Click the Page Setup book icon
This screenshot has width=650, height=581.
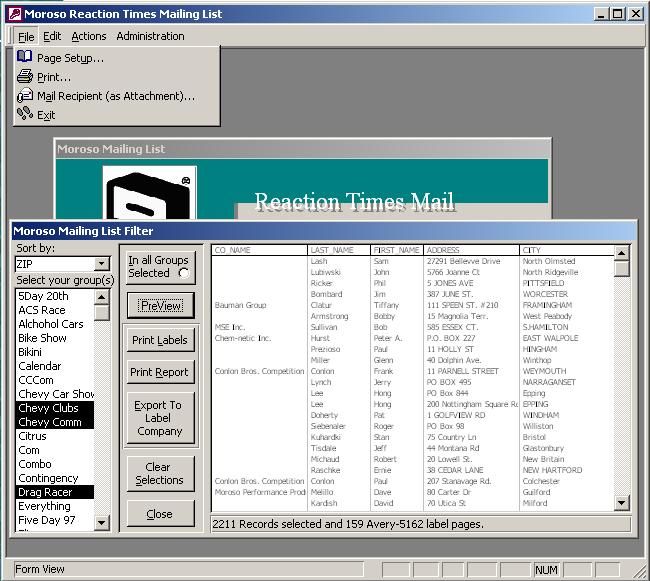pyautogui.click(x=24, y=57)
